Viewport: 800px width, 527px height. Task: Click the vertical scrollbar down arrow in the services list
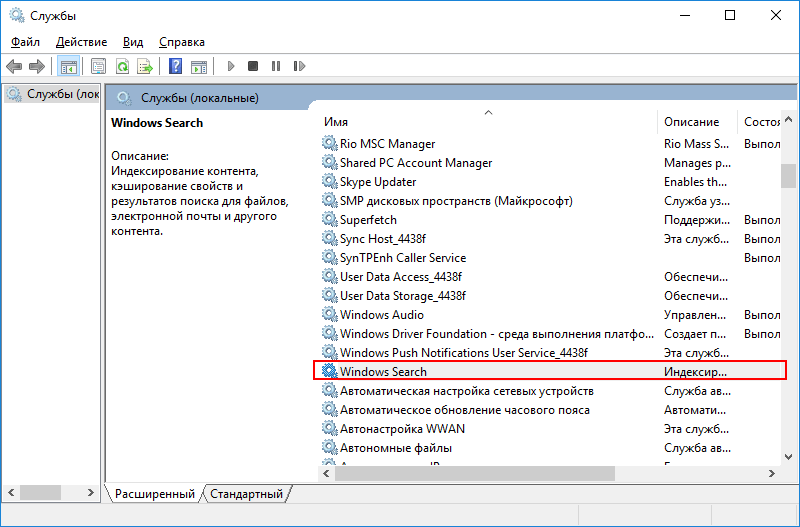click(788, 457)
